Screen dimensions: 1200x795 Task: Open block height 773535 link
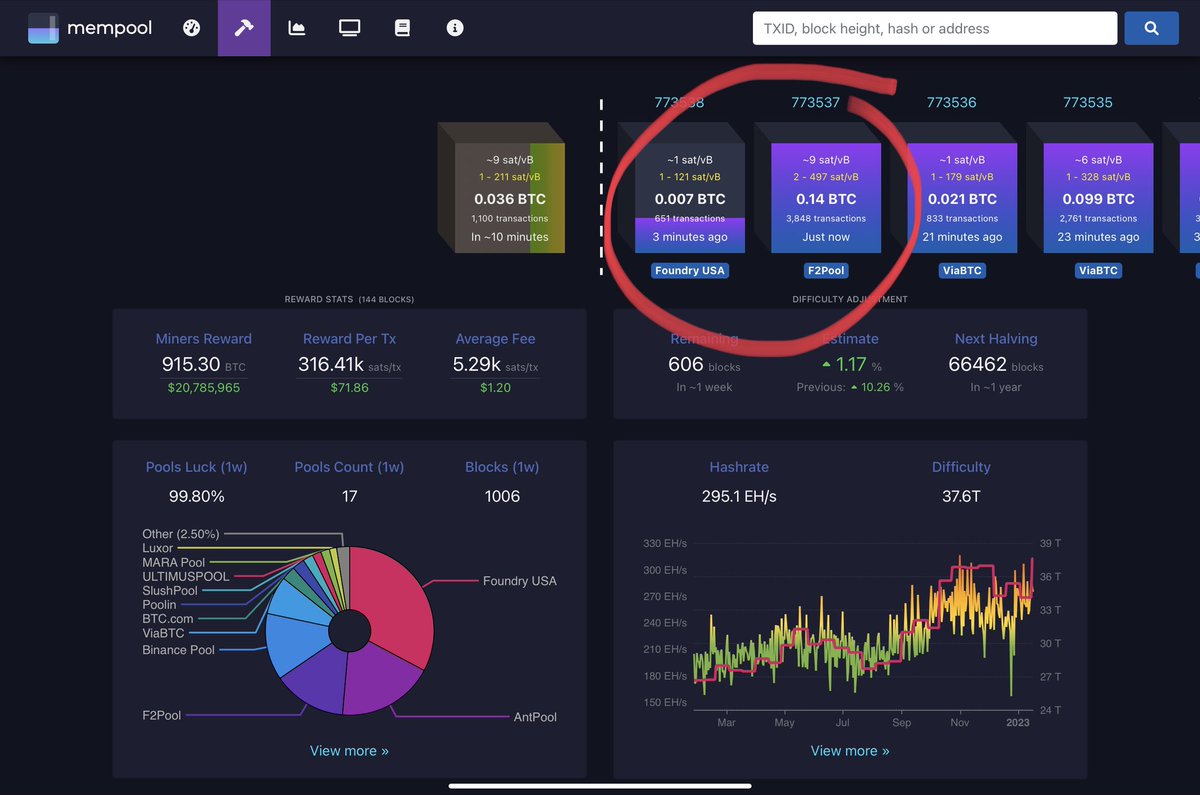(1088, 102)
